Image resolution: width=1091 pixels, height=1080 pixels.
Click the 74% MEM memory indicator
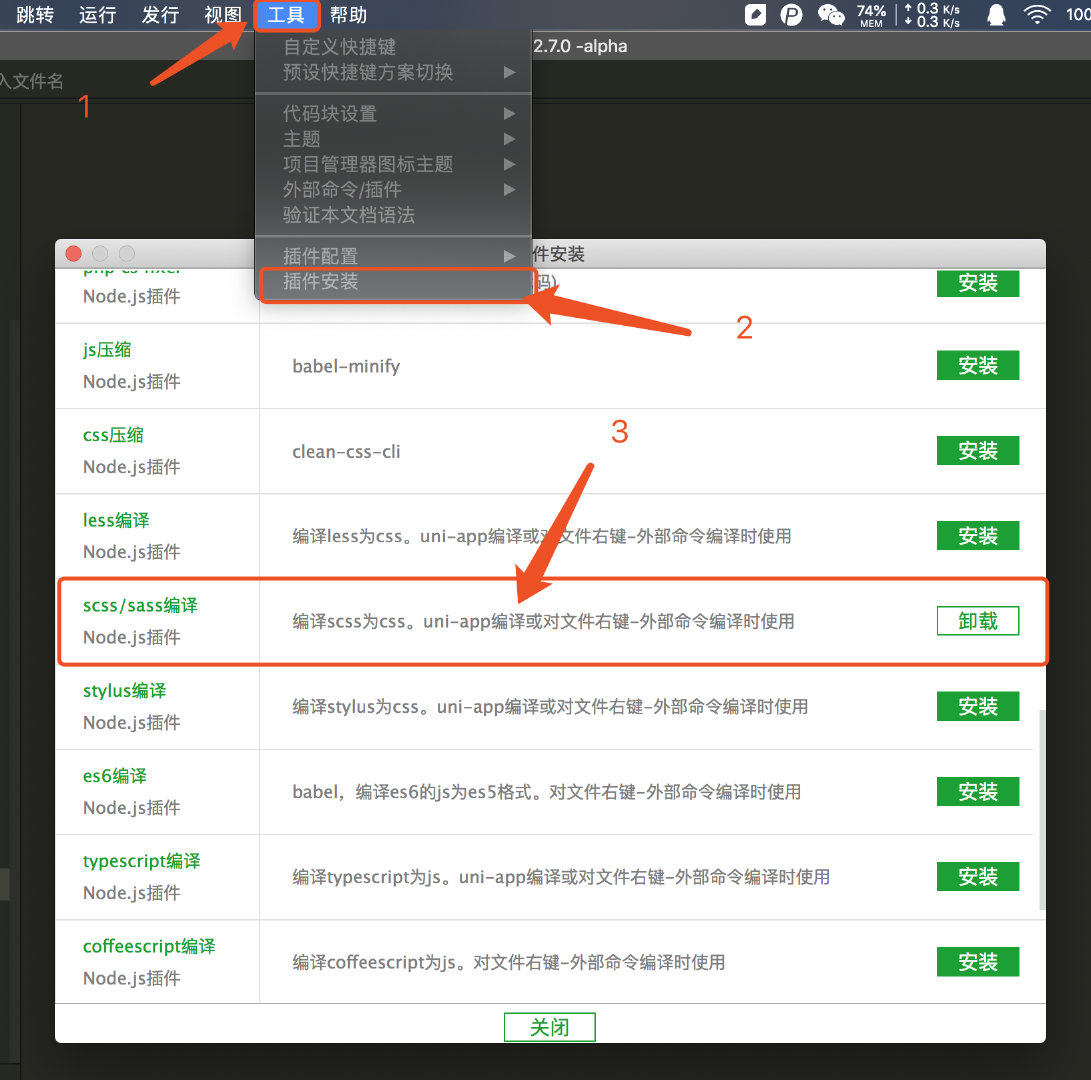[871, 14]
